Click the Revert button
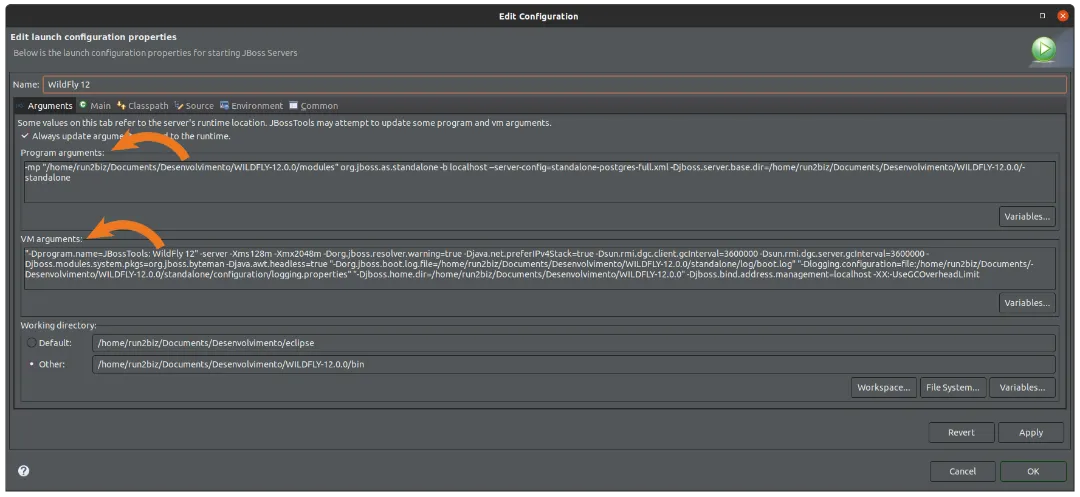This screenshot has height=497, width=1080. pos(961,432)
